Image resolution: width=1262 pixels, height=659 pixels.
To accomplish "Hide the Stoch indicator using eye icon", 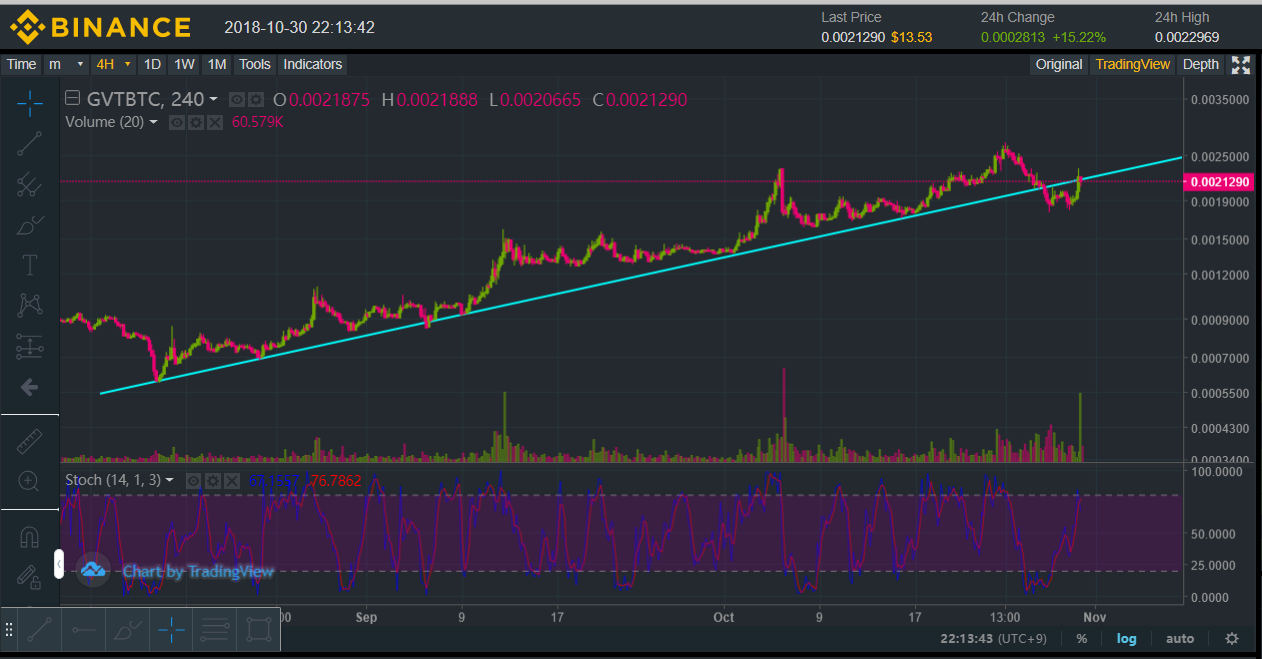I will [x=194, y=481].
